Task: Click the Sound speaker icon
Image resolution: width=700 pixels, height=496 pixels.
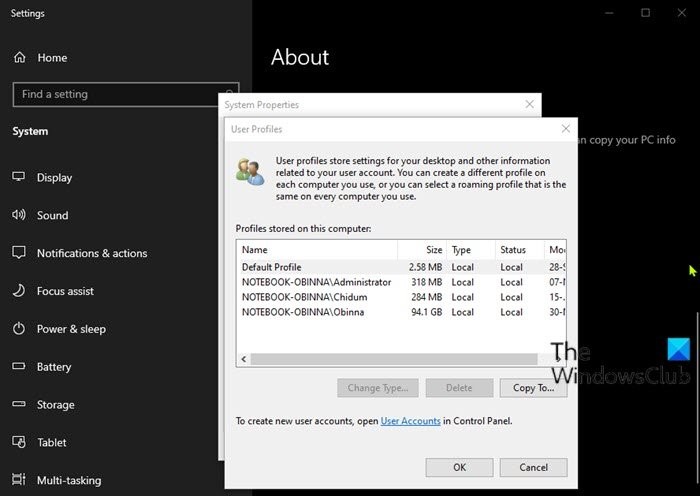Action: [x=19, y=215]
